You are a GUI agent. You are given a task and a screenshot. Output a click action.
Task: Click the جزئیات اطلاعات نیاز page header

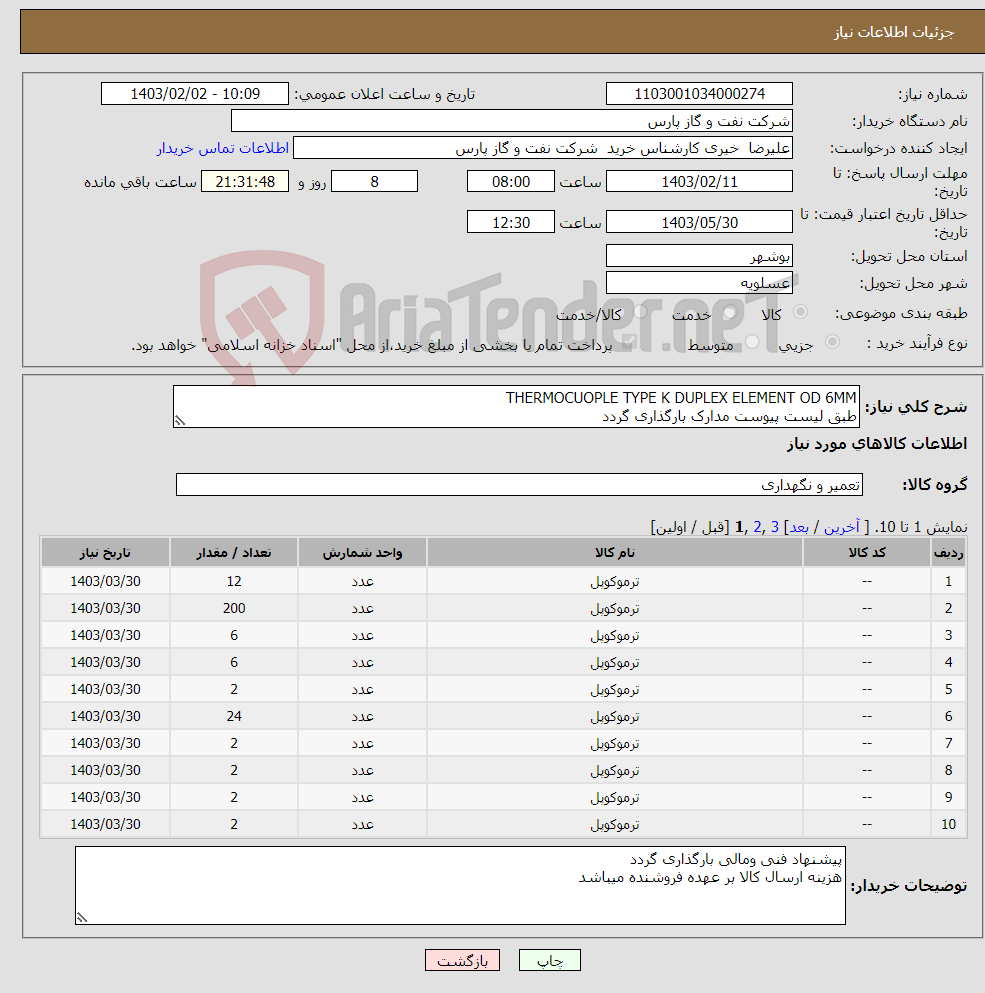point(893,32)
